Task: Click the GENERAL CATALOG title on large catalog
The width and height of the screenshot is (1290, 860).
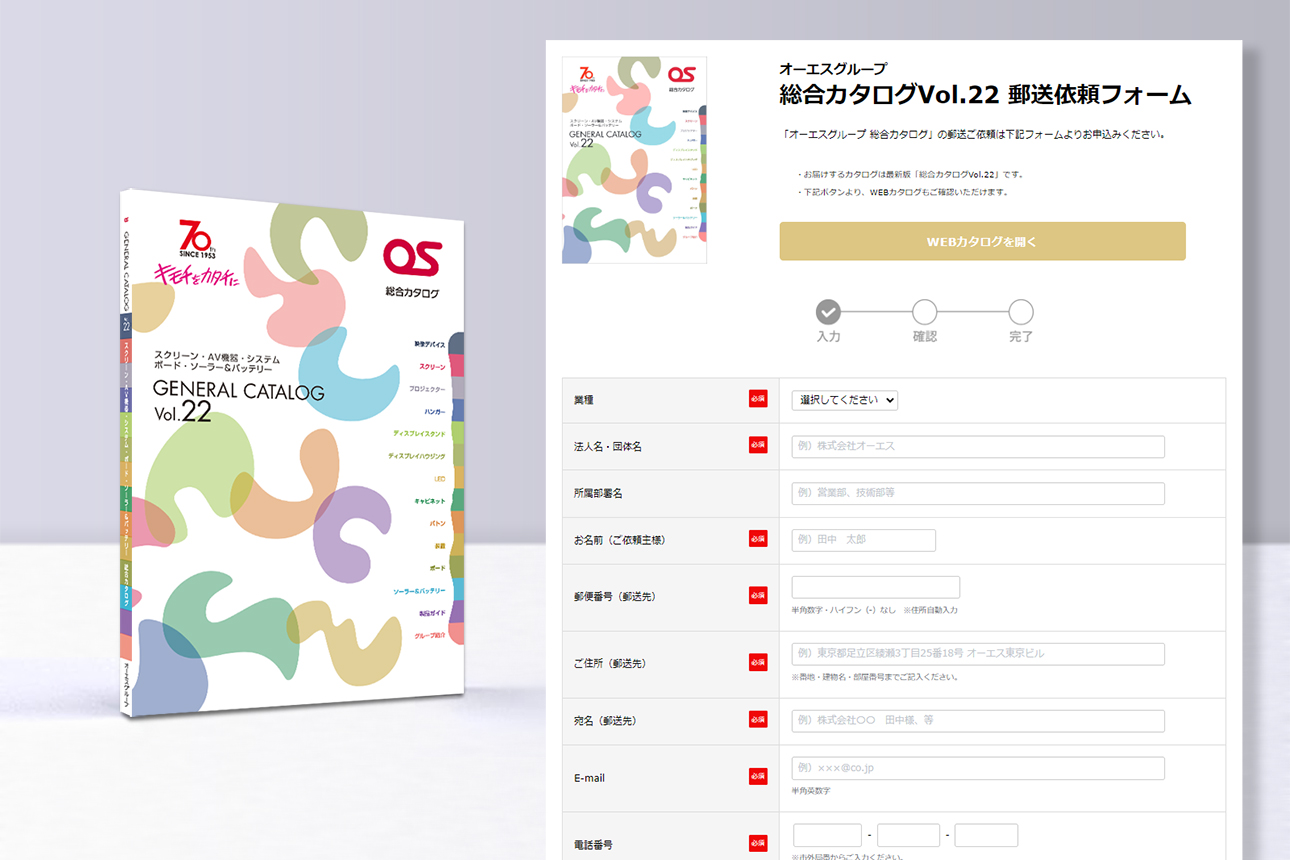Action: [x=238, y=391]
